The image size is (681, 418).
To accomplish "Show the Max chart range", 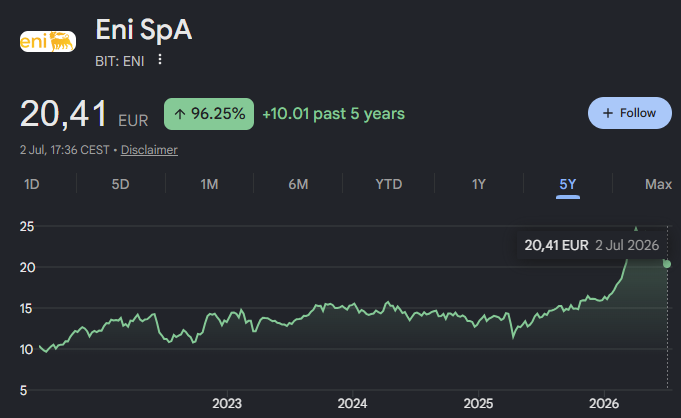I will (658, 184).
